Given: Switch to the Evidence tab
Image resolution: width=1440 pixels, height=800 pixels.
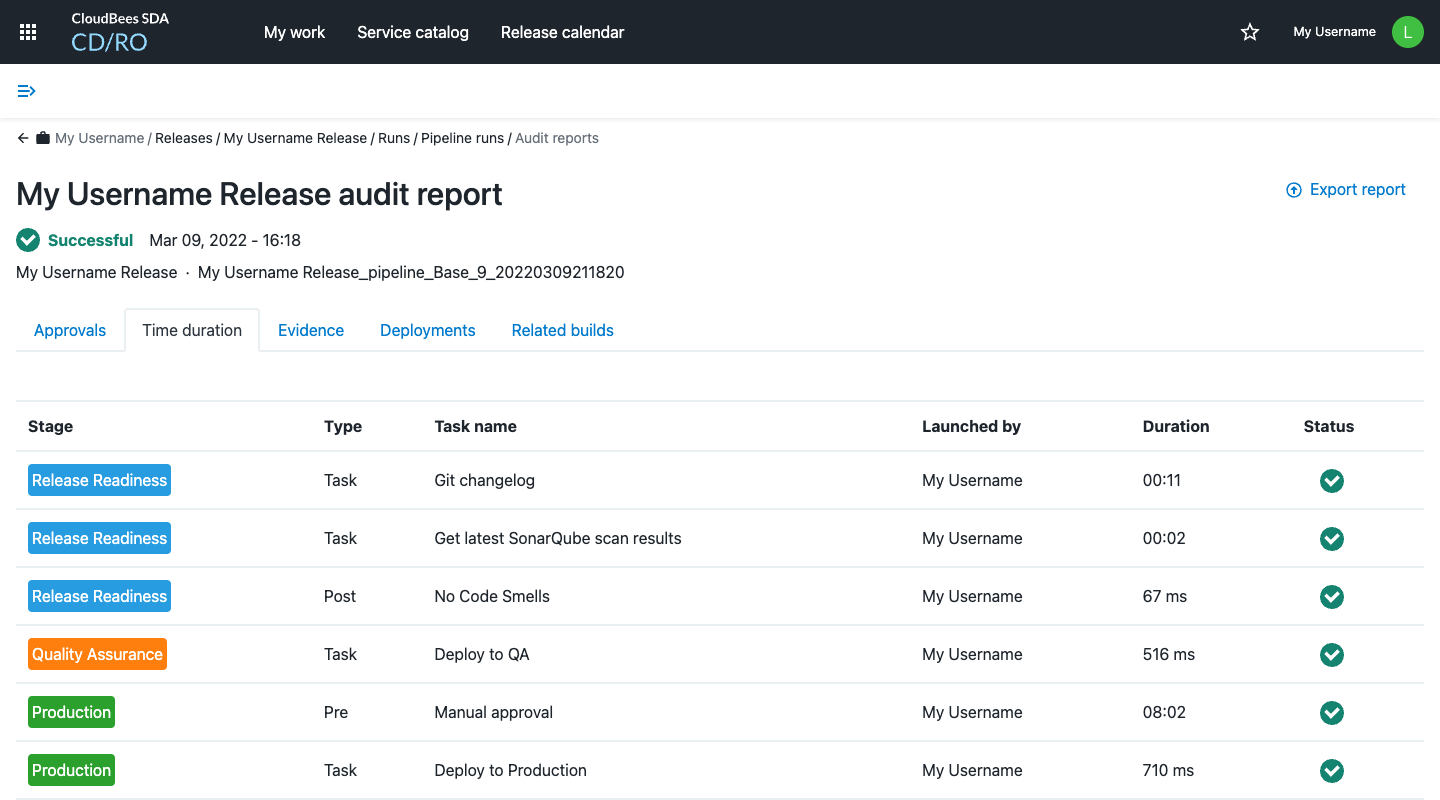Looking at the screenshot, I should point(310,329).
